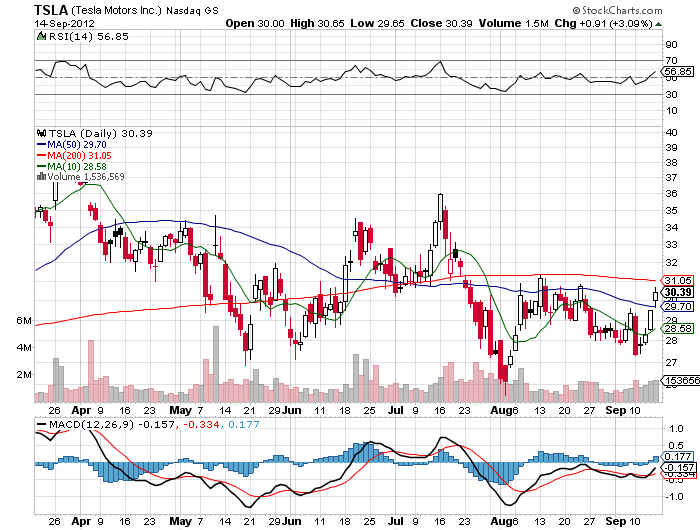
Task: Click the MACD histogram value 0.177 axis label
Action: pyautogui.click(x=678, y=456)
